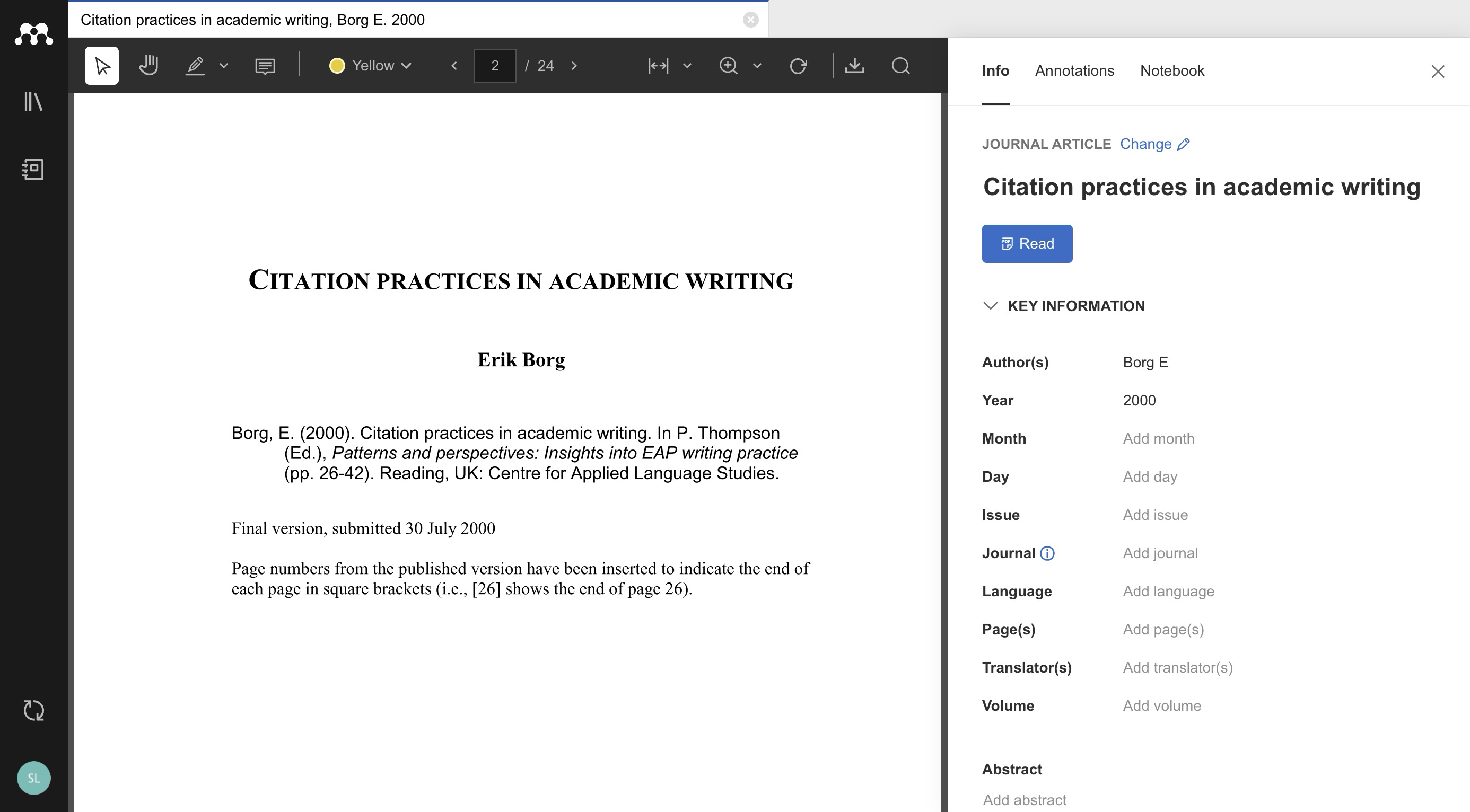
Task: Click the blue Read button
Action: (1027, 243)
